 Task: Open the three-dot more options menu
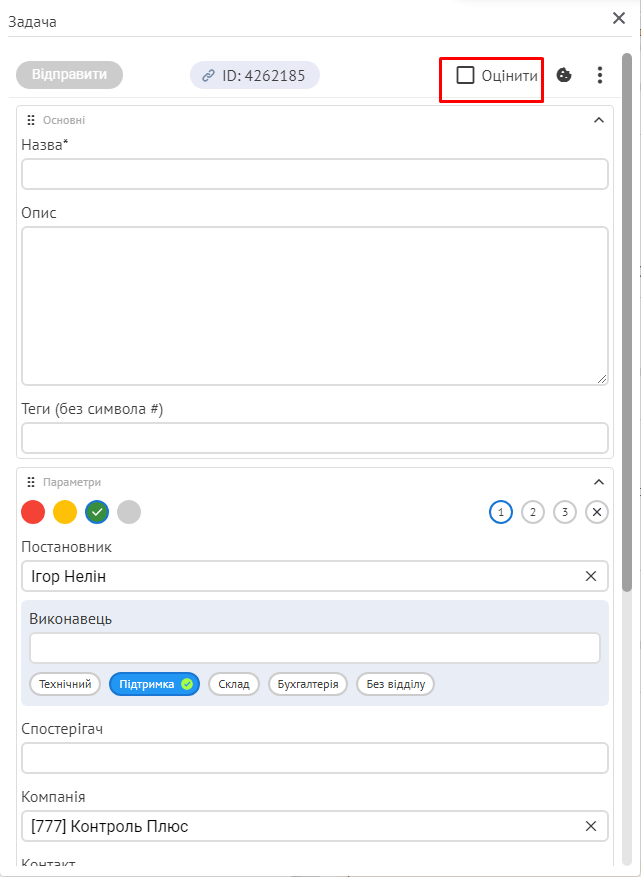pyautogui.click(x=599, y=75)
